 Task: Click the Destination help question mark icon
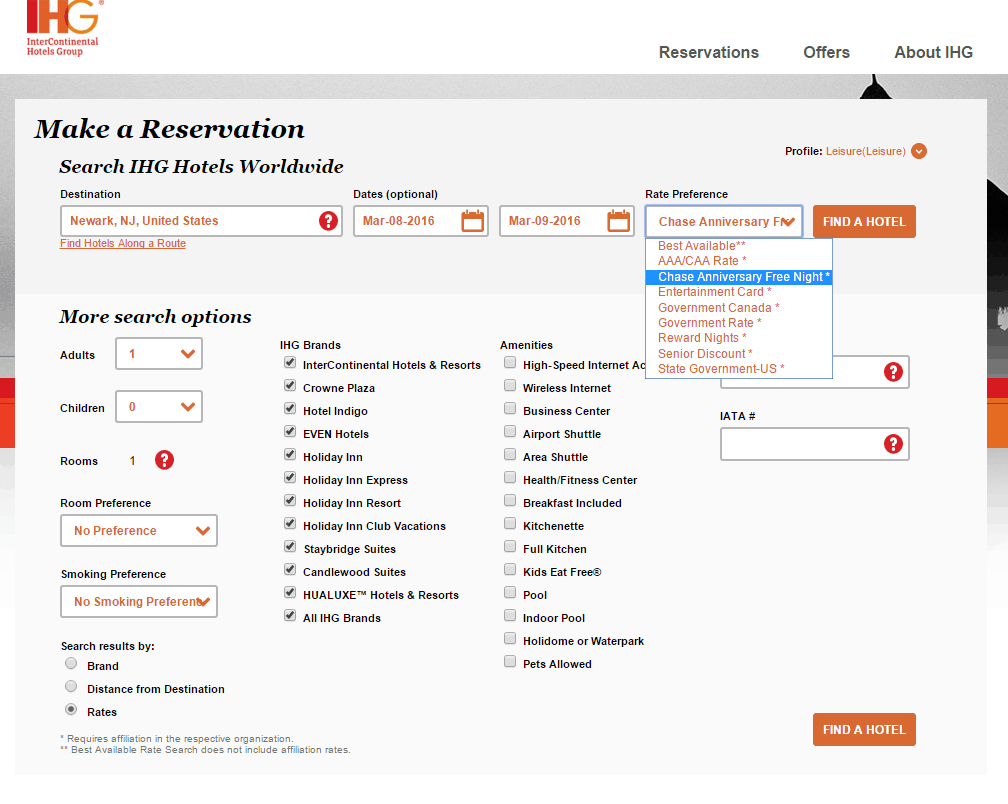(328, 221)
